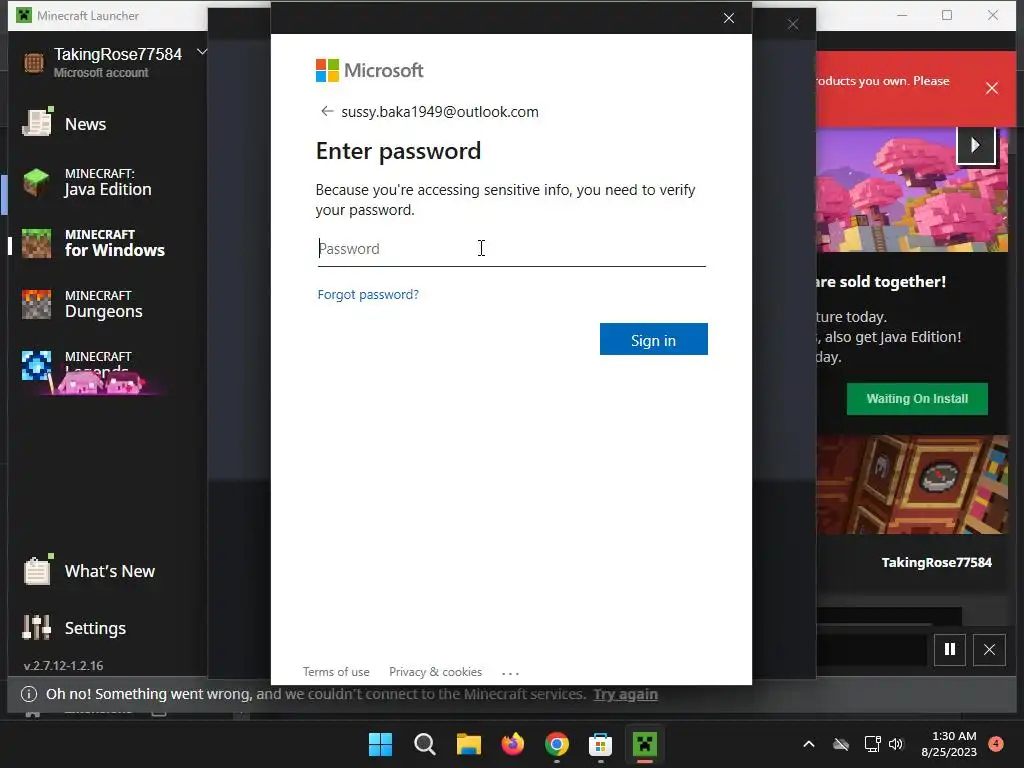Open the News section in launcher sidebar
Image resolution: width=1024 pixels, height=768 pixels.
(85, 124)
